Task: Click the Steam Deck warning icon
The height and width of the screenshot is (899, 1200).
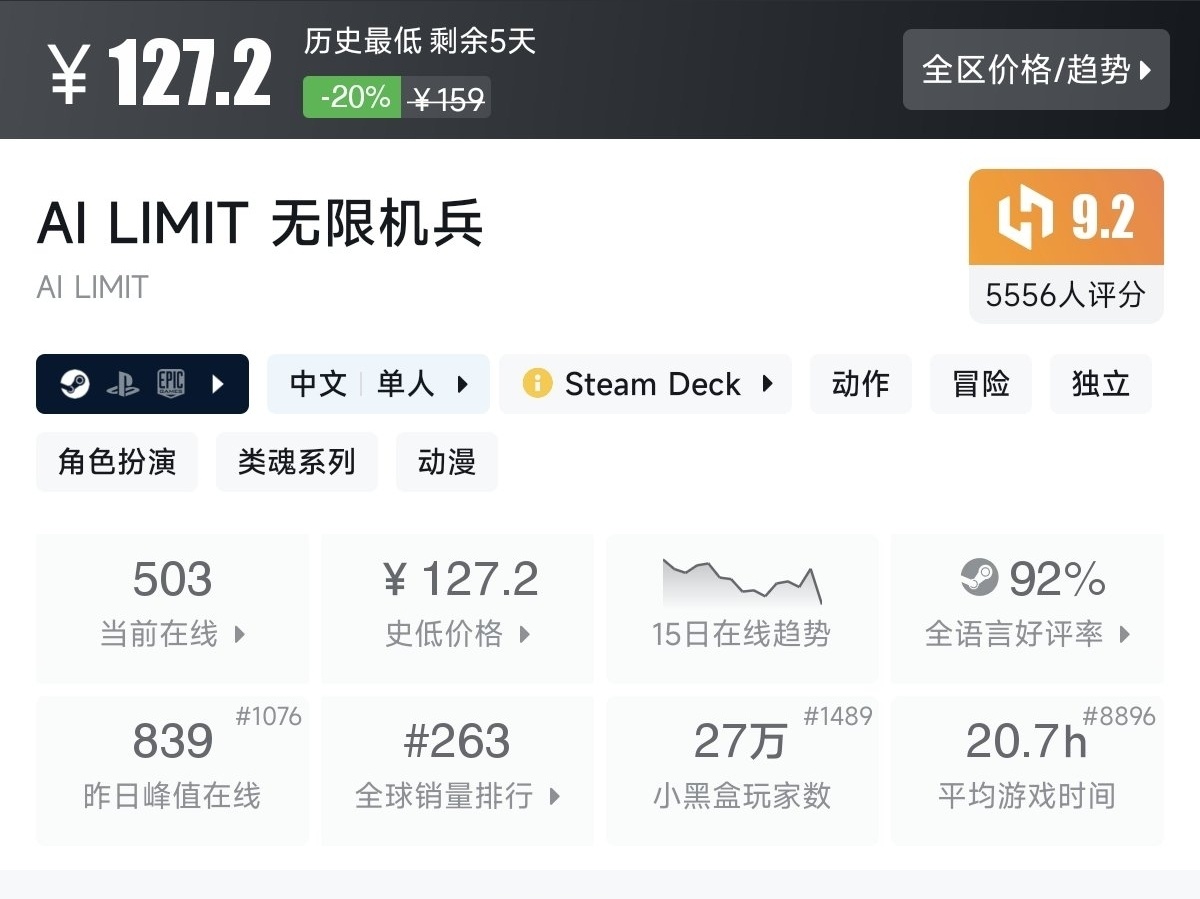Action: 537,384
